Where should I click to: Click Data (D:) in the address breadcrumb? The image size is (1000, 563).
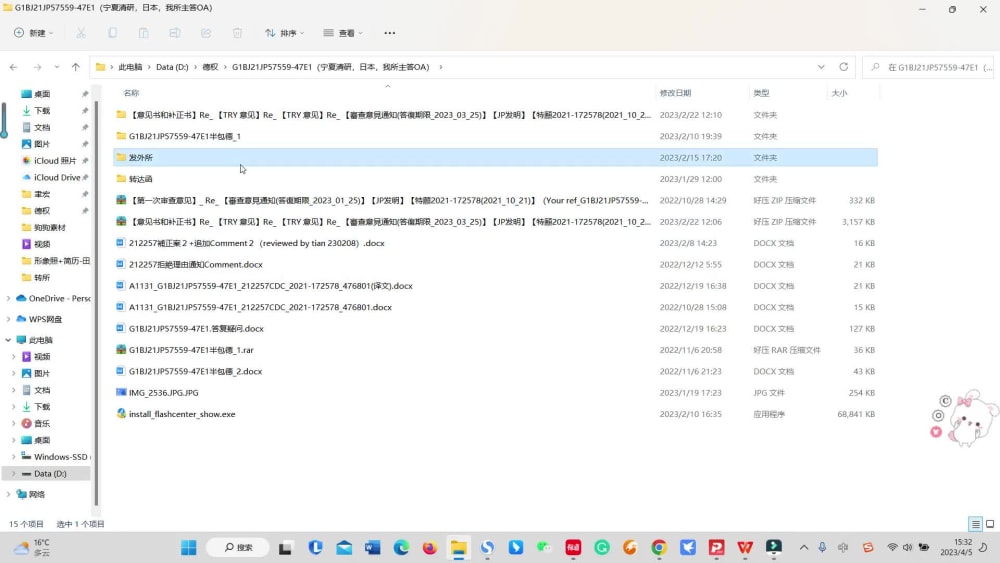(172, 67)
